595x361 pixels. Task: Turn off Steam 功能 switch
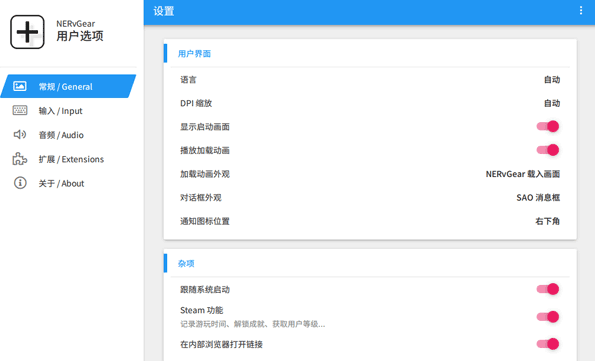(548, 317)
